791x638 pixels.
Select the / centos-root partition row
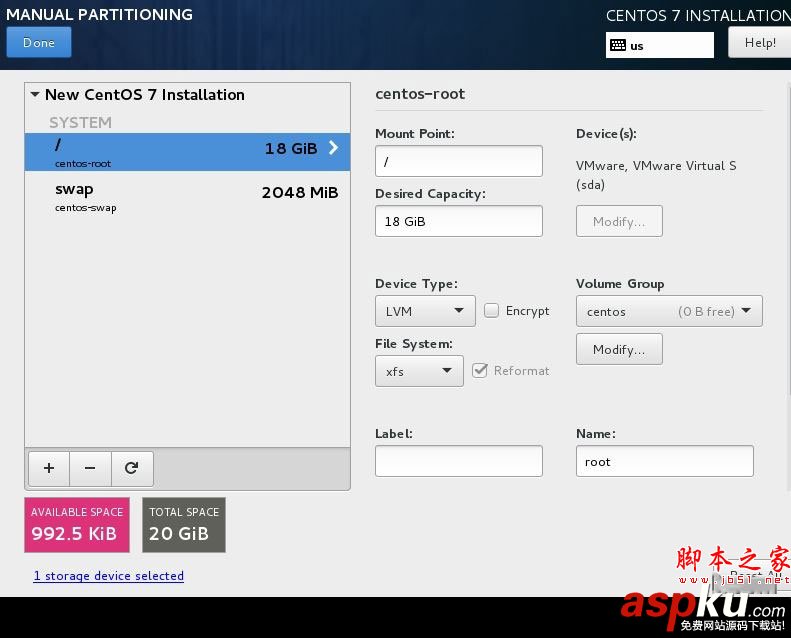187,152
